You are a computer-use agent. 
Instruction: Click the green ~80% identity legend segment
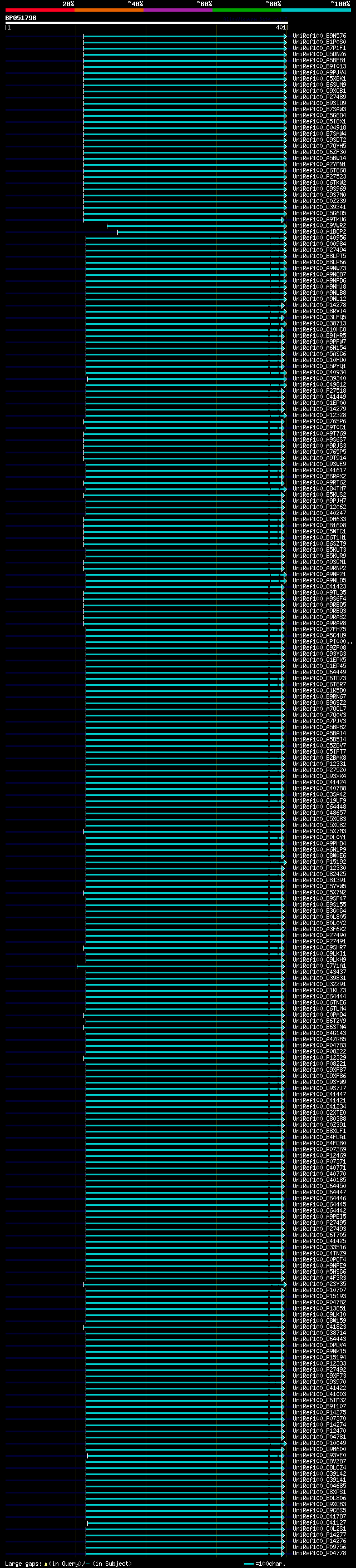247,10
